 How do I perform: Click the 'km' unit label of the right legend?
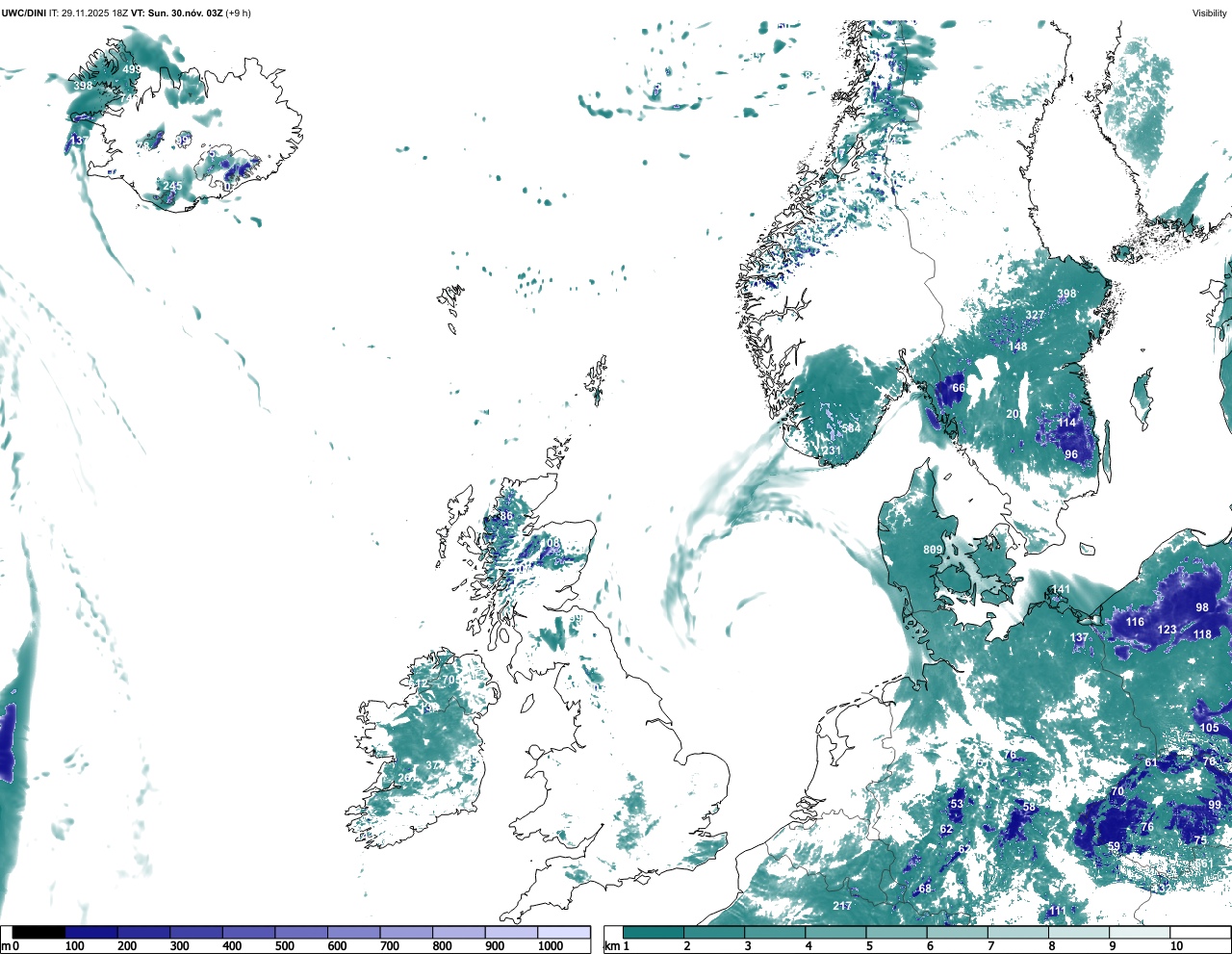pyautogui.click(x=612, y=946)
